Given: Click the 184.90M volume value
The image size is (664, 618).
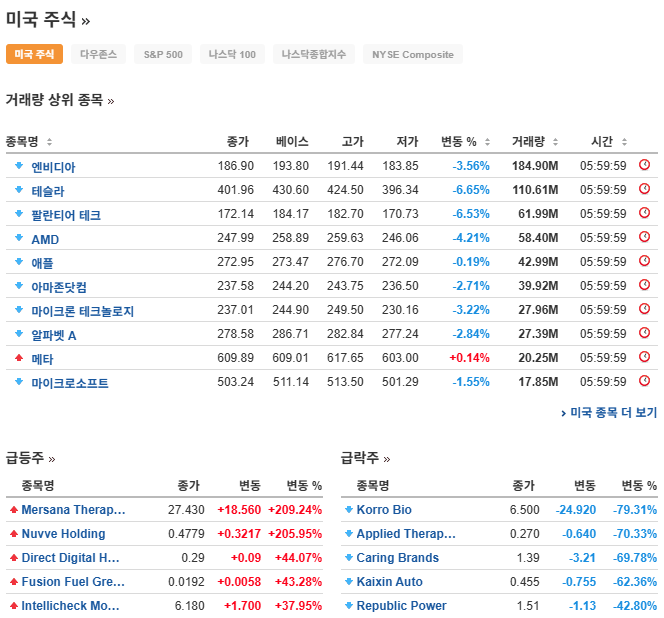Looking at the screenshot, I should click(x=535, y=166).
